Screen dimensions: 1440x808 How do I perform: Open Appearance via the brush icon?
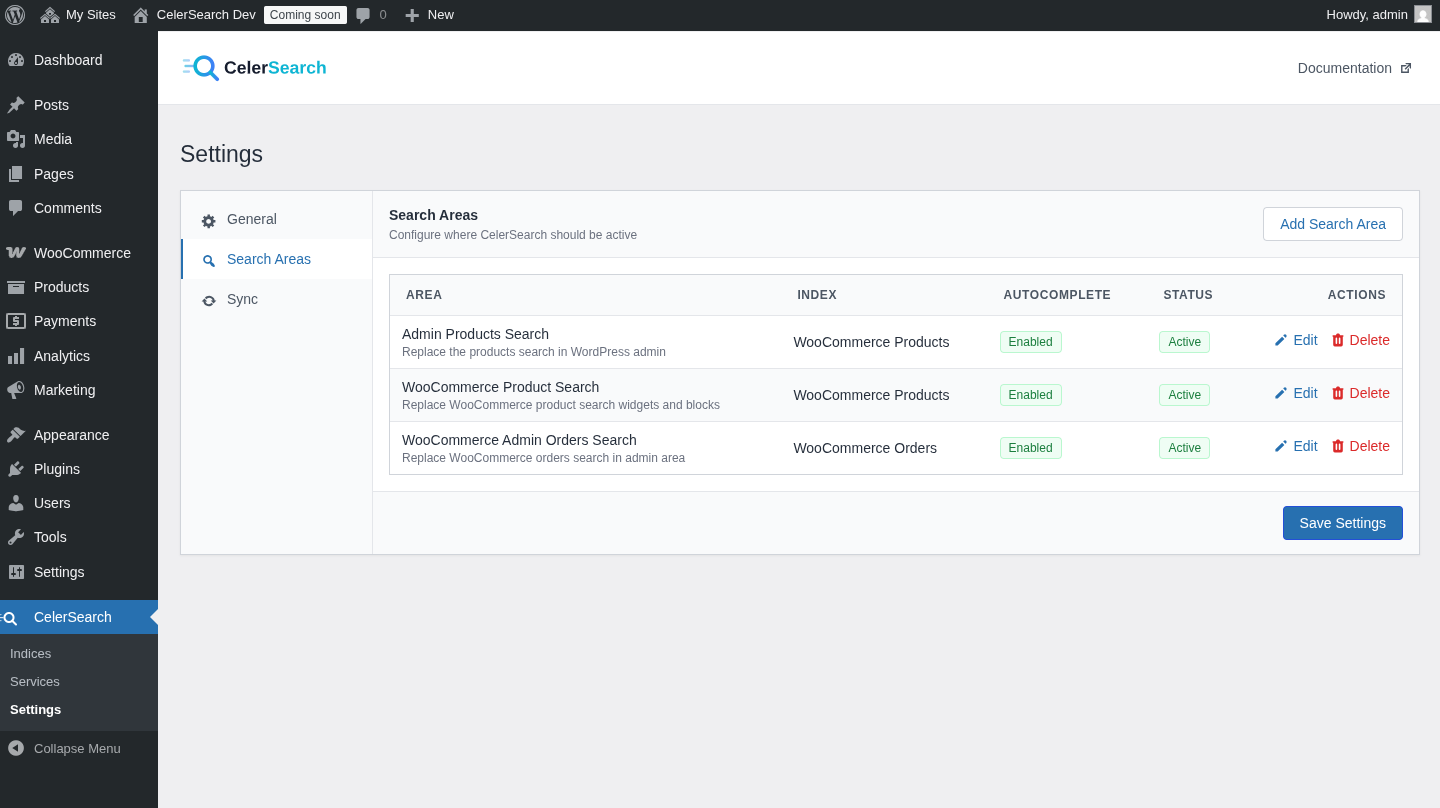point(16,434)
